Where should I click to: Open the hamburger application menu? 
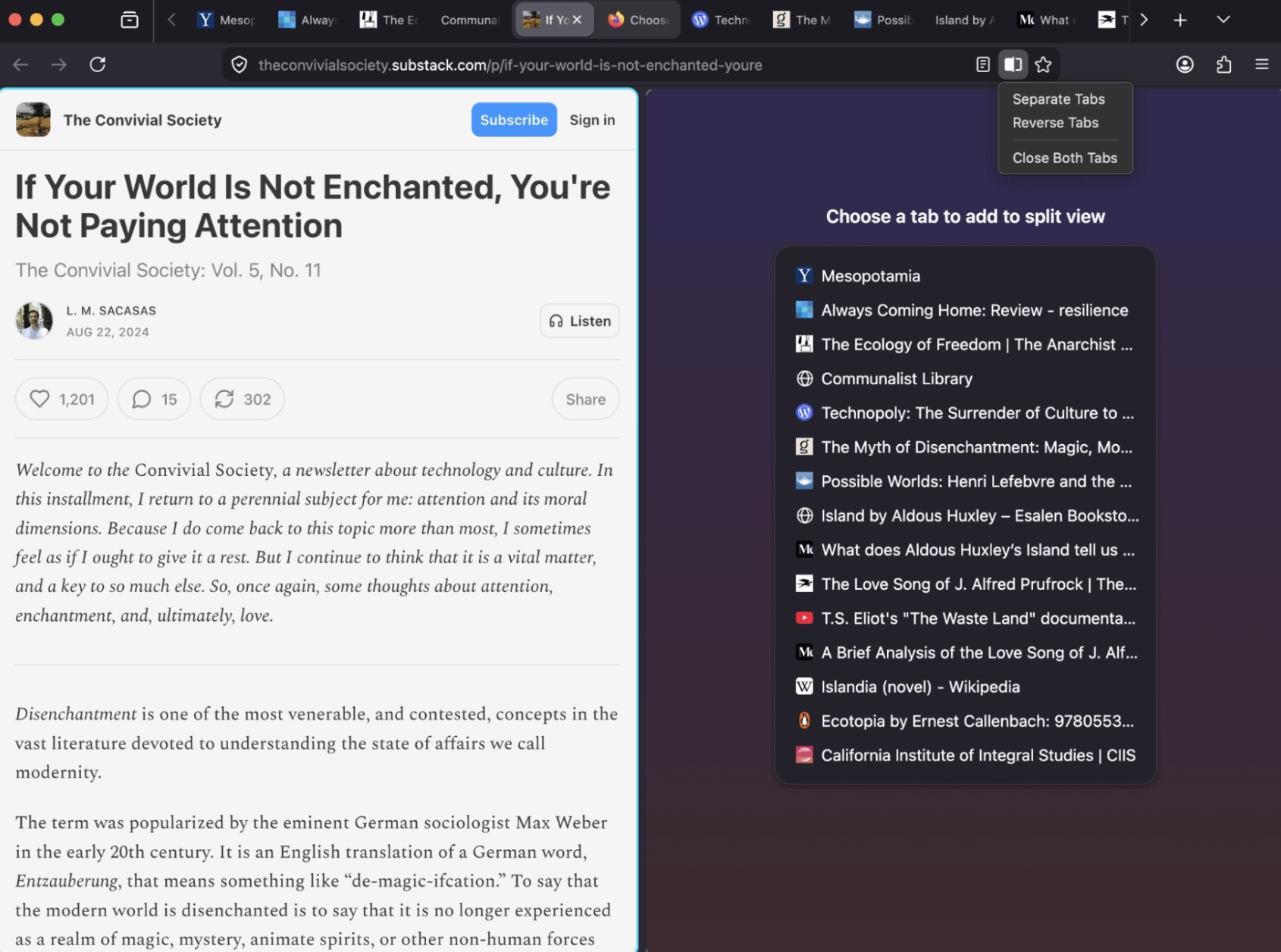[x=1261, y=65]
